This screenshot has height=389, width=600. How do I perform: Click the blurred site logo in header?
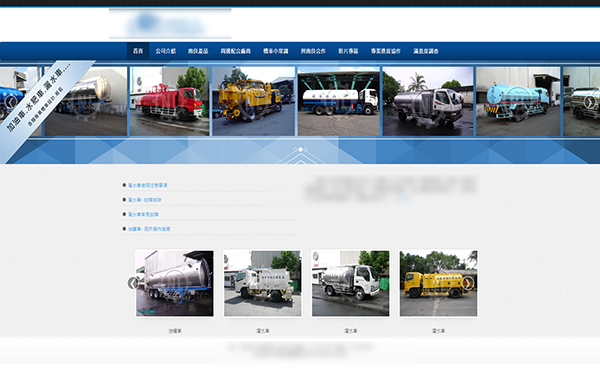click(x=170, y=24)
